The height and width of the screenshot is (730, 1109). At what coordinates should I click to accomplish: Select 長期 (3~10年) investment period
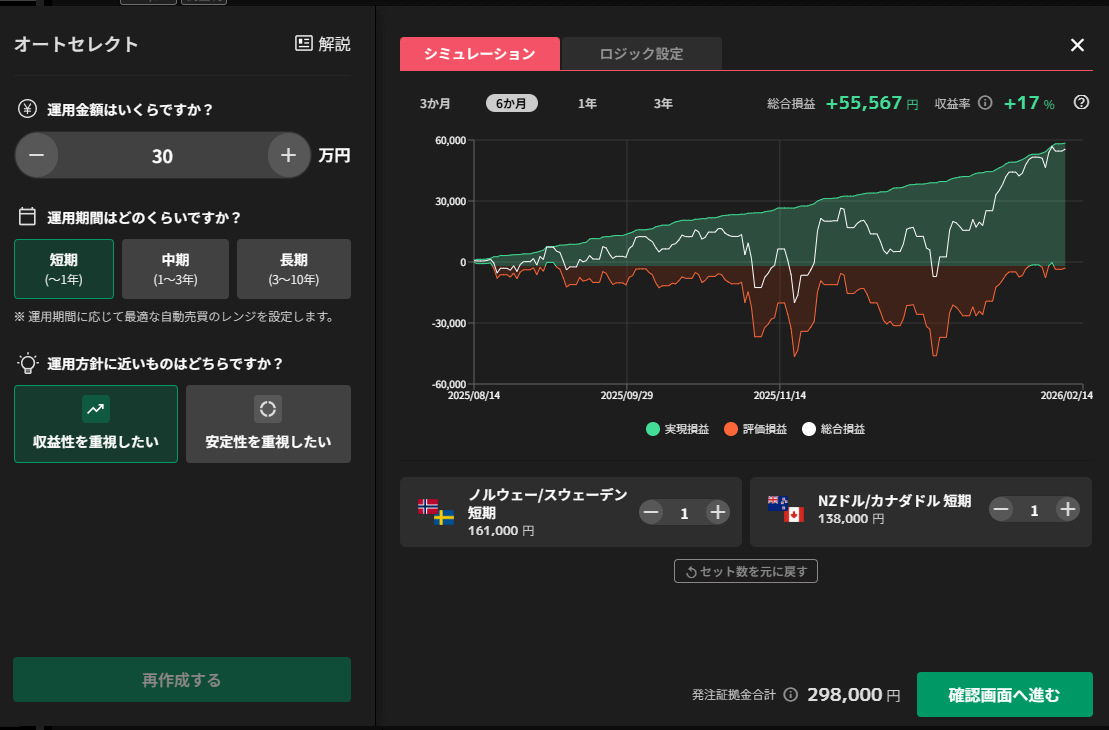click(x=294, y=269)
